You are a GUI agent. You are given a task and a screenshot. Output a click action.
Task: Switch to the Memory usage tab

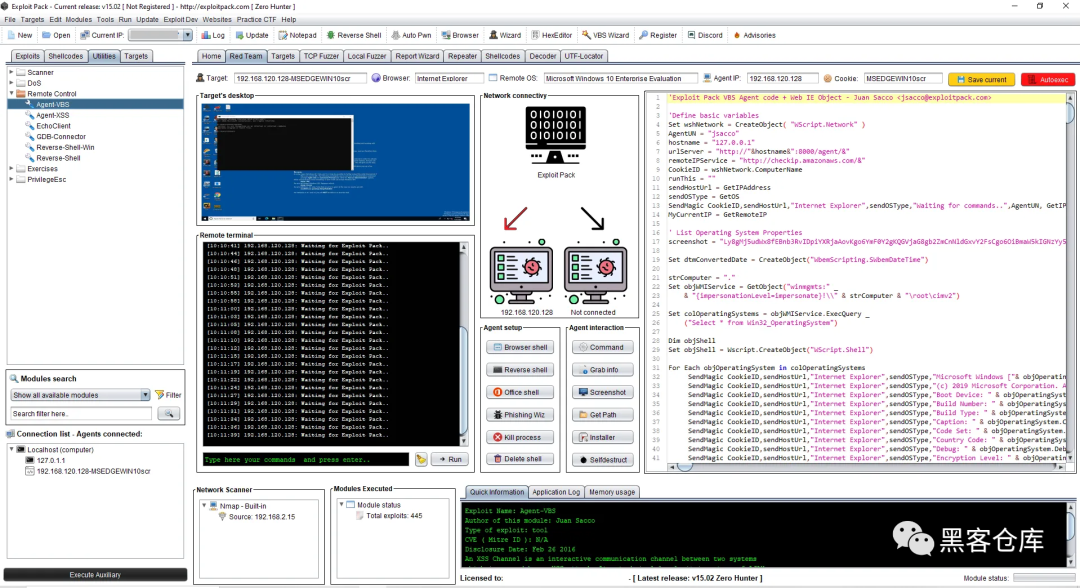point(612,492)
